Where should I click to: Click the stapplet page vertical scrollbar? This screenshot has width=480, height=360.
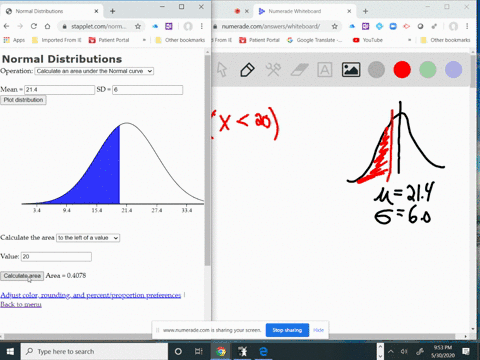tap(207, 160)
